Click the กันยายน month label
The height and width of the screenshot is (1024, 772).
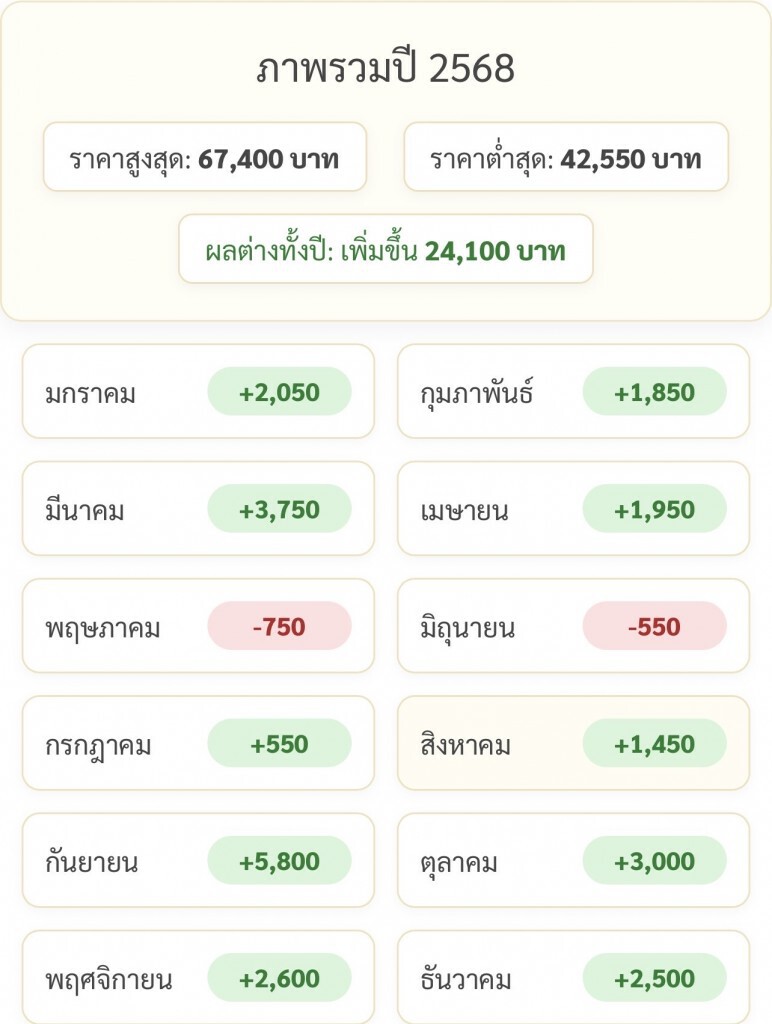(x=92, y=862)
